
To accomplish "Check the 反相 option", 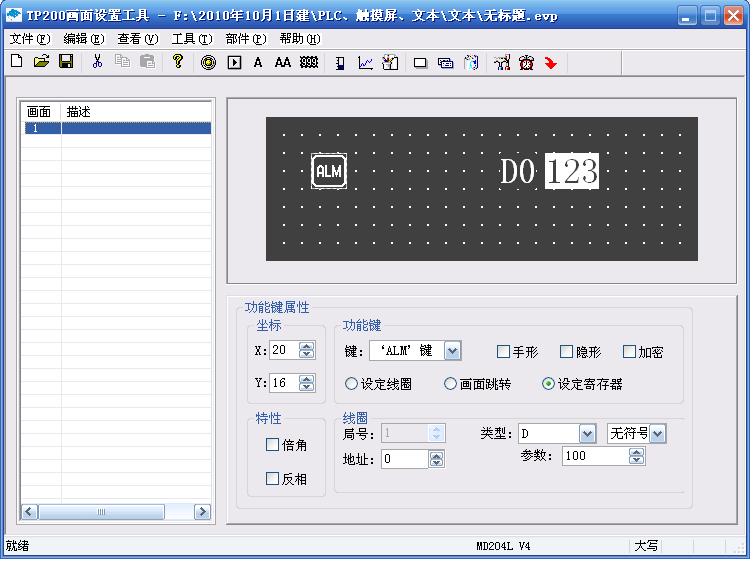I will tap(272, 479).
